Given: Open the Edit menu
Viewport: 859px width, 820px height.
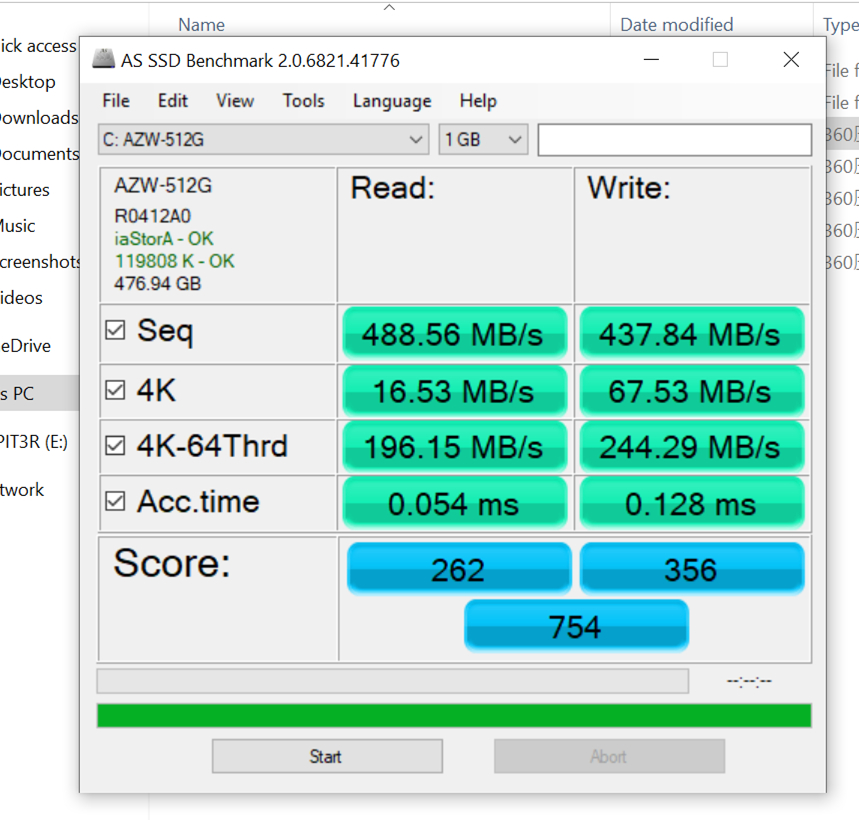Looking at the screenshot, I should (173, 101).
